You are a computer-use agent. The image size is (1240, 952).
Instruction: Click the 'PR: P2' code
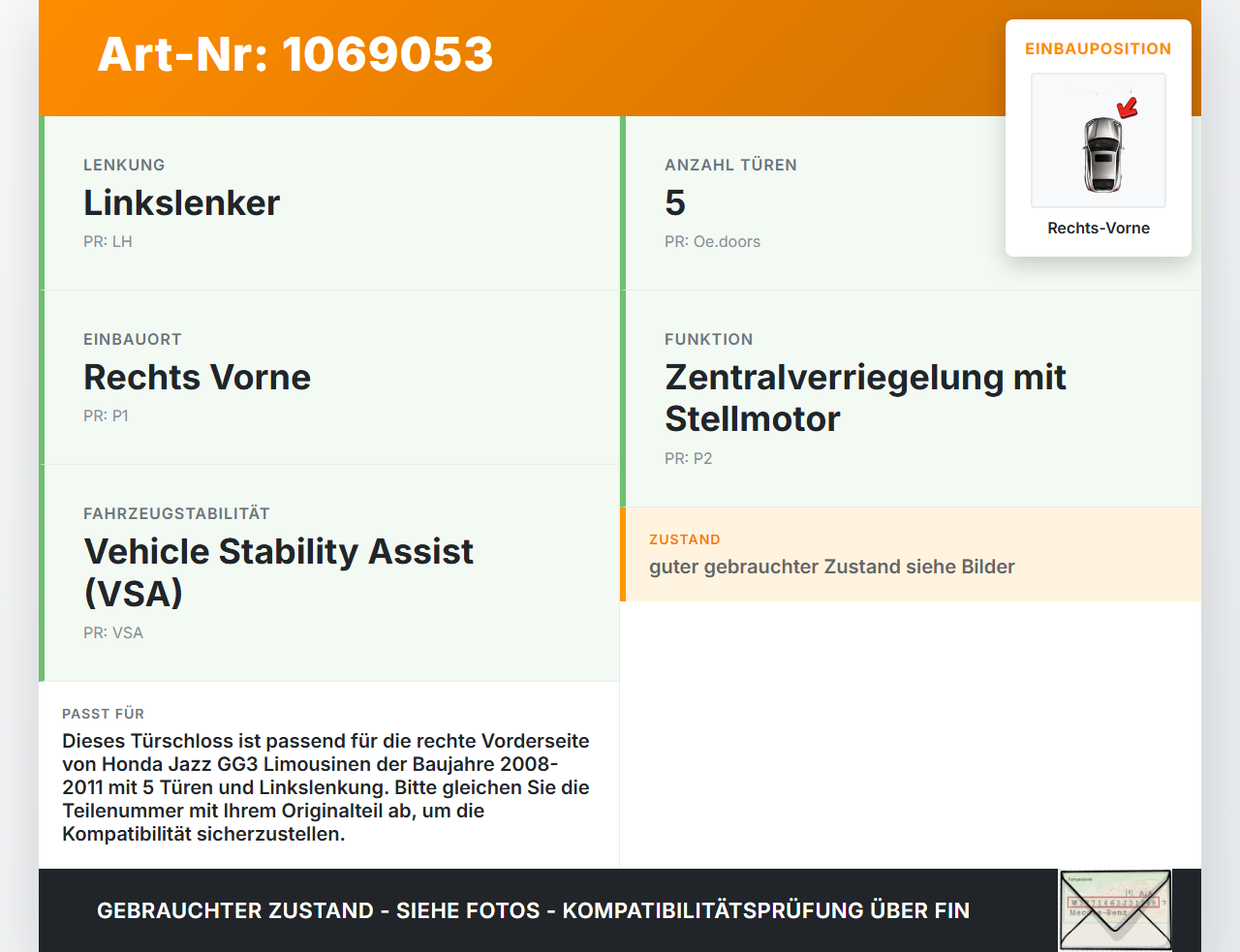(x=688, y=458)
